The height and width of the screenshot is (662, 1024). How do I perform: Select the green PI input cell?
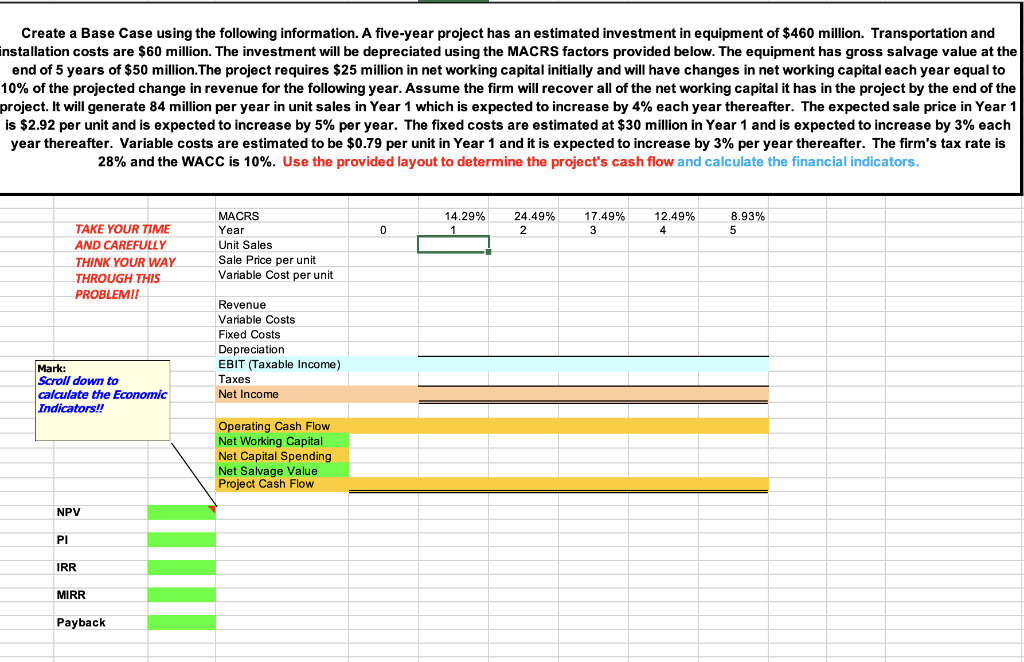coord(181,539)
